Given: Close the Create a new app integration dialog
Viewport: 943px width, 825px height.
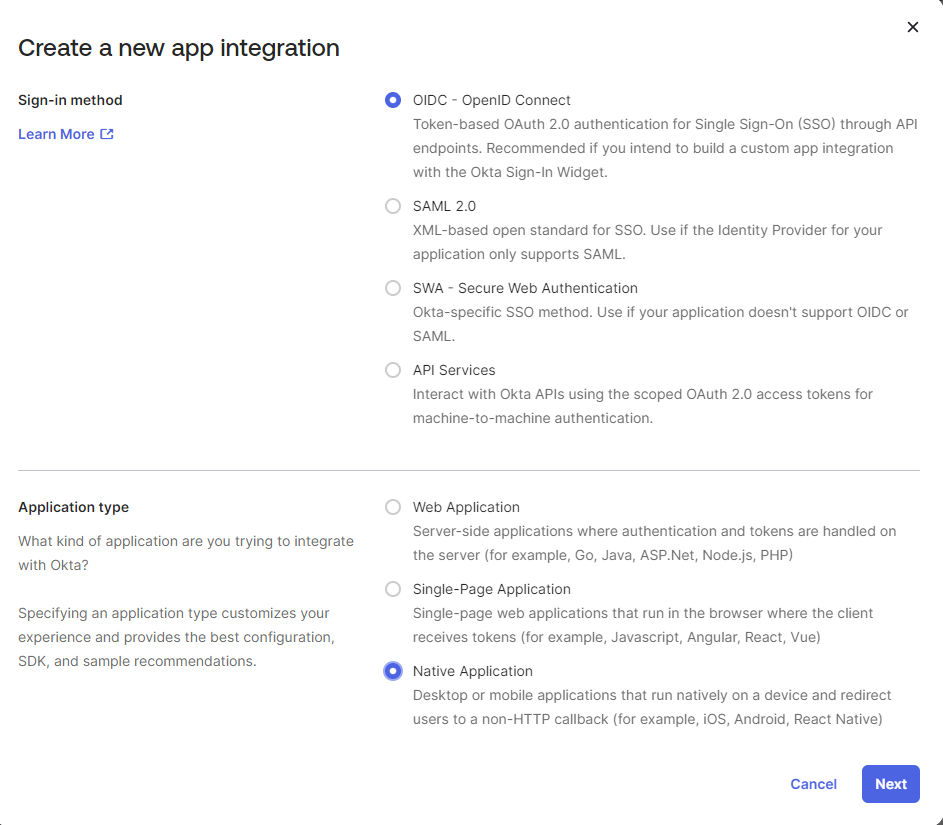Looking at the screenshot, I should click(x=912, y=27).
